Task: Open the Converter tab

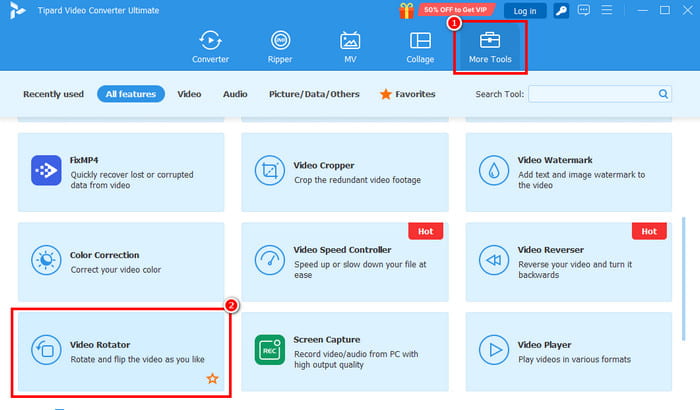Action: click(210, 47)
